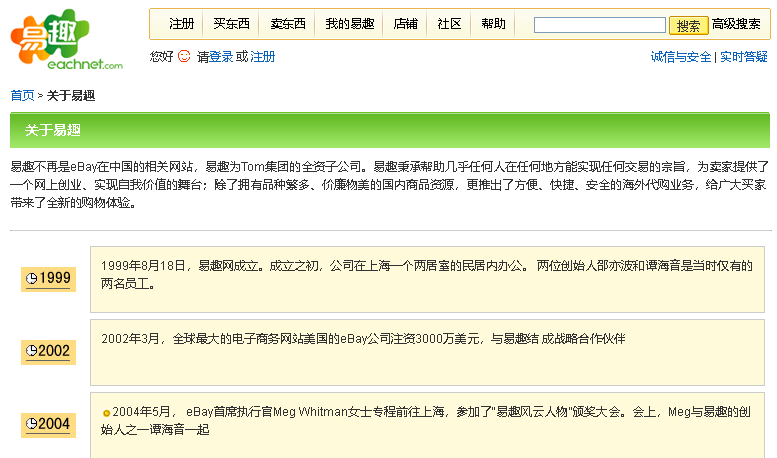Click the bullet dot before 2004年5月
The height and width of the screenshot is (458, 777).
(106, 413)
